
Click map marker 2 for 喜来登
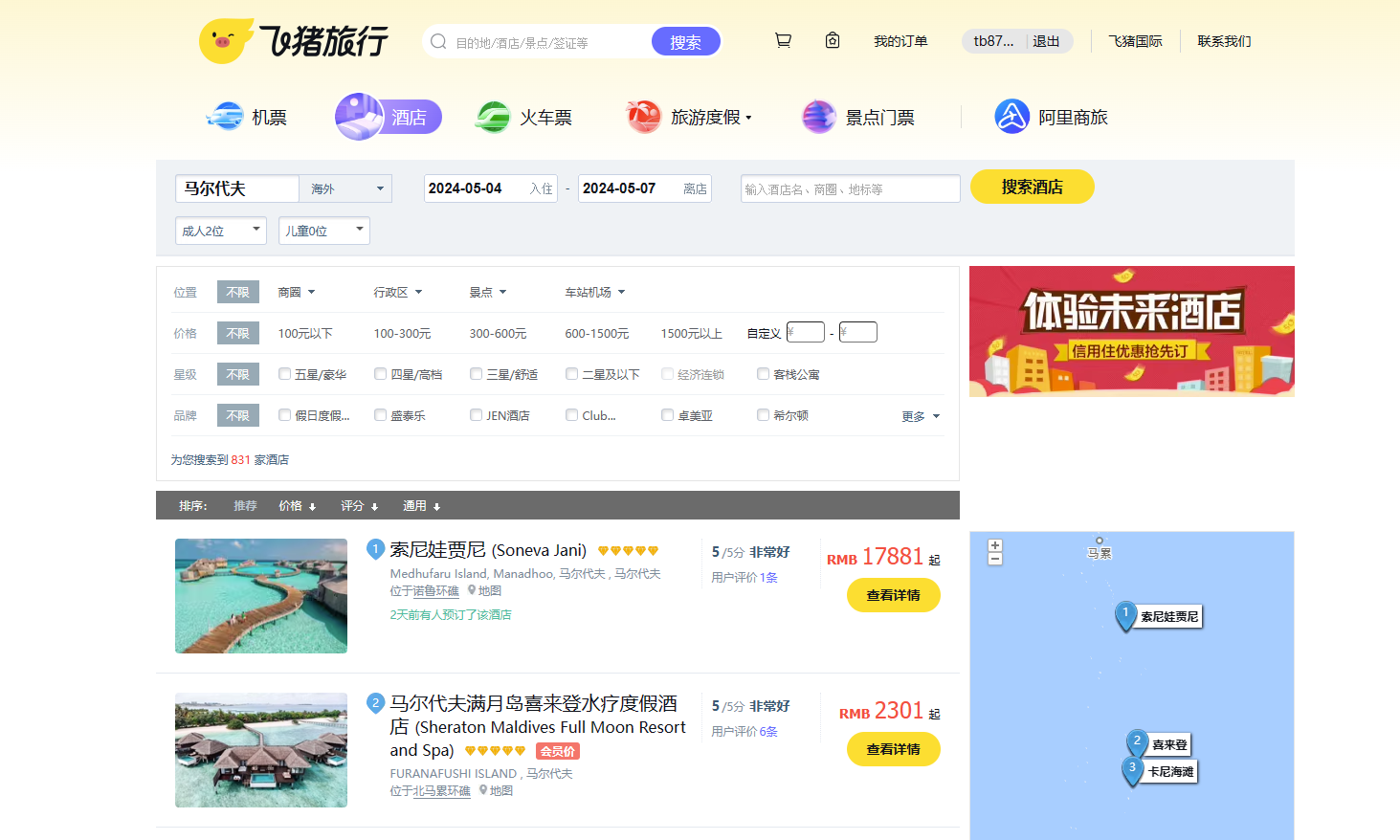pyautogui.click(x=1137, y=742)
